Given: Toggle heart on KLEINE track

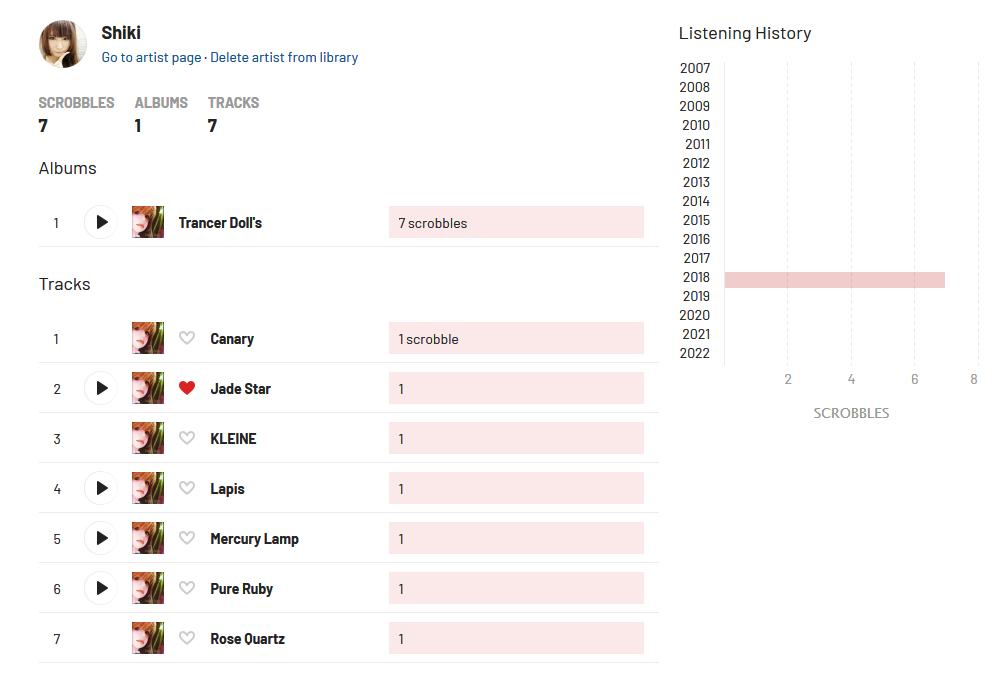Looking at the screenshot, I should [187, 438].
